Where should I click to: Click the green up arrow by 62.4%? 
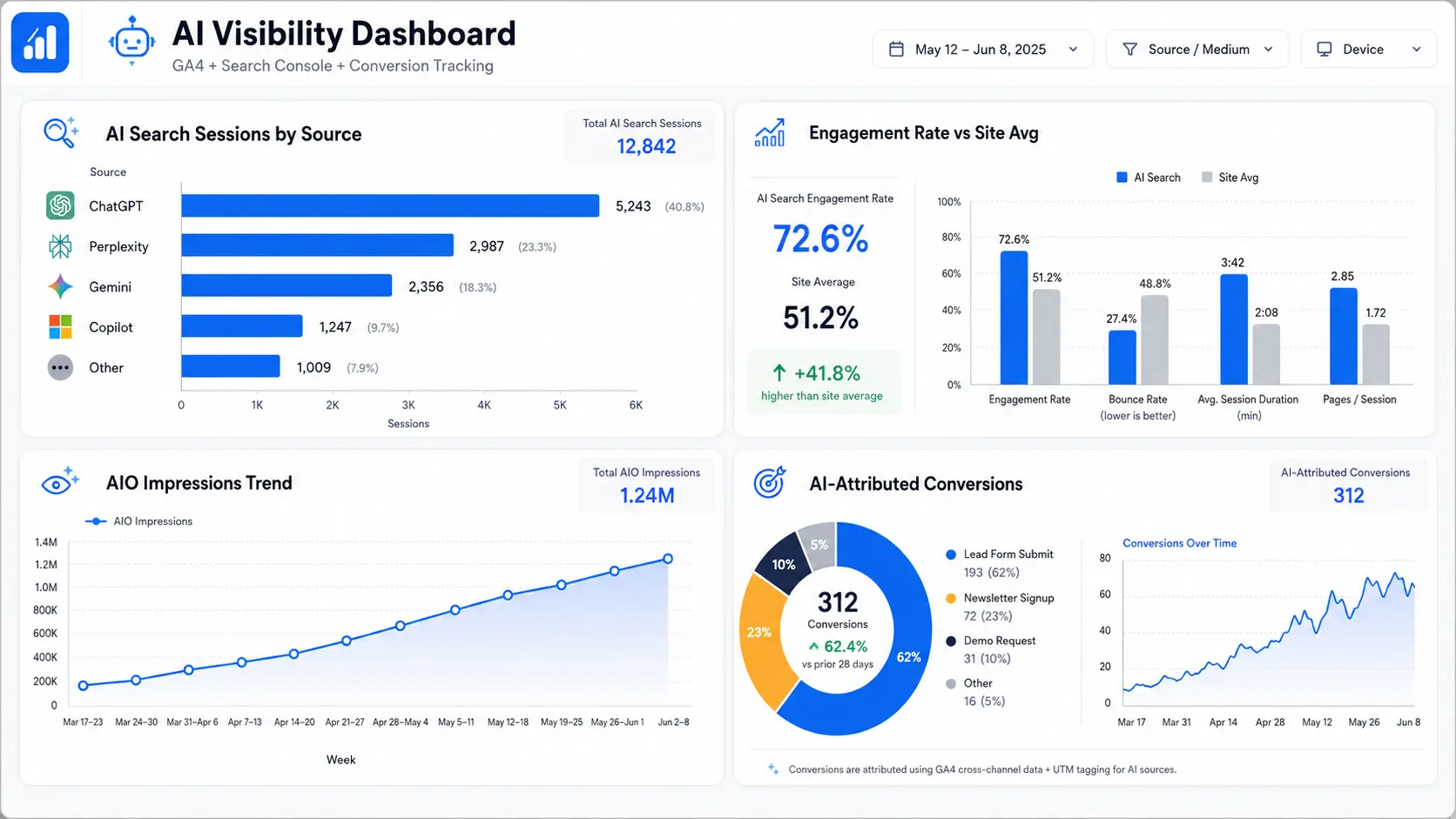[813, 647]
